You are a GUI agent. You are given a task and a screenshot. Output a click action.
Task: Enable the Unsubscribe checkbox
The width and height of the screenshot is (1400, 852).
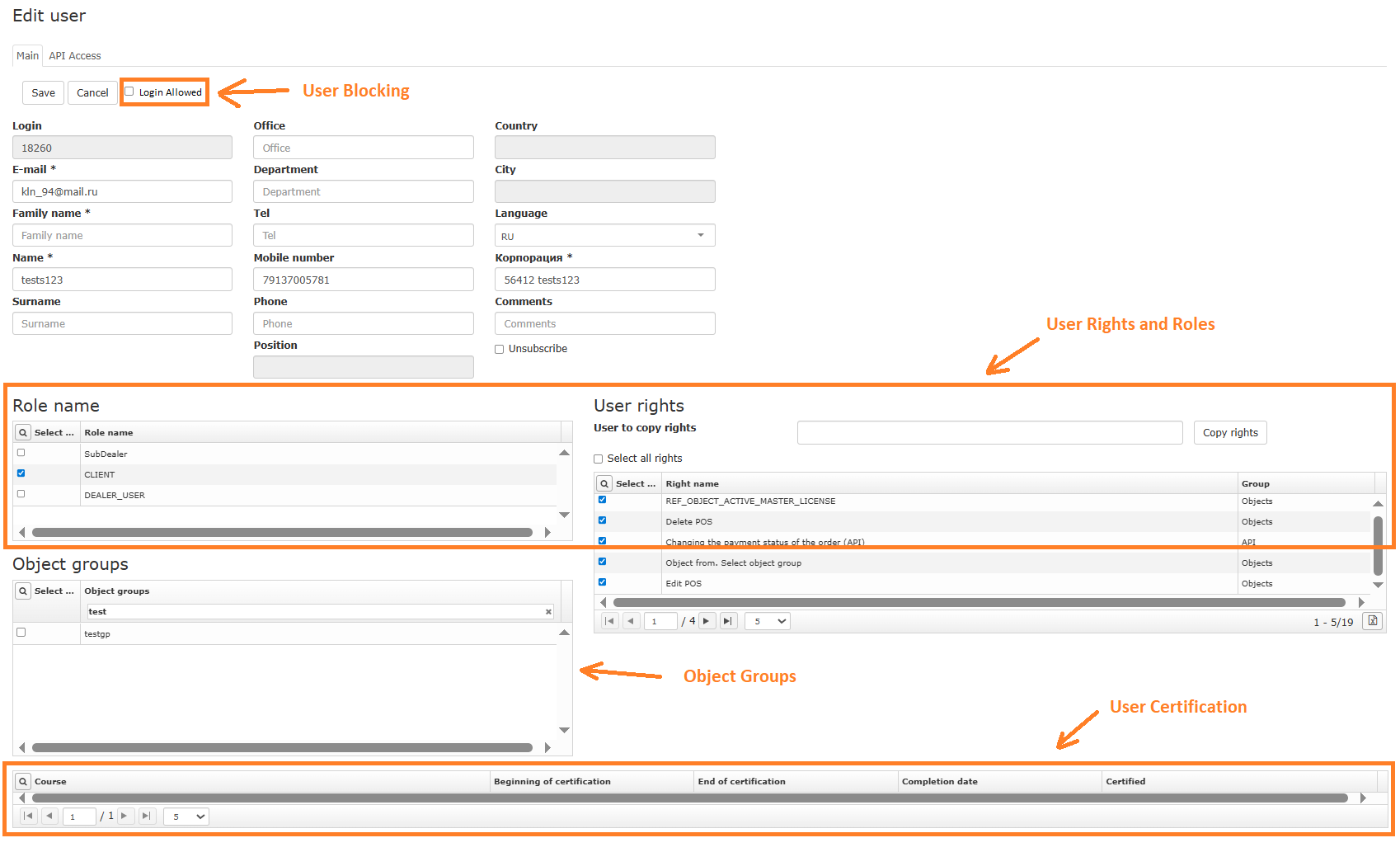click(500, 350)
